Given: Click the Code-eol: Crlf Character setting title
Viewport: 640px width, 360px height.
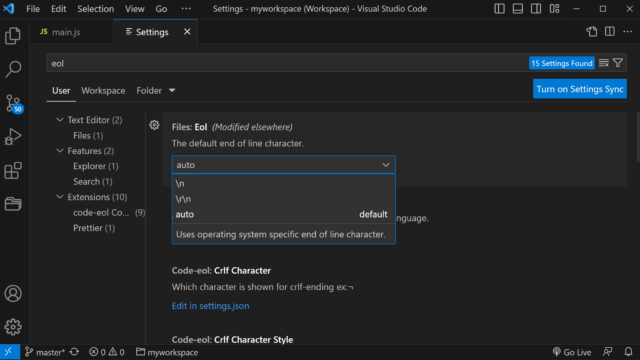Looking at the screenshot, I should click(x=221, y=271).
